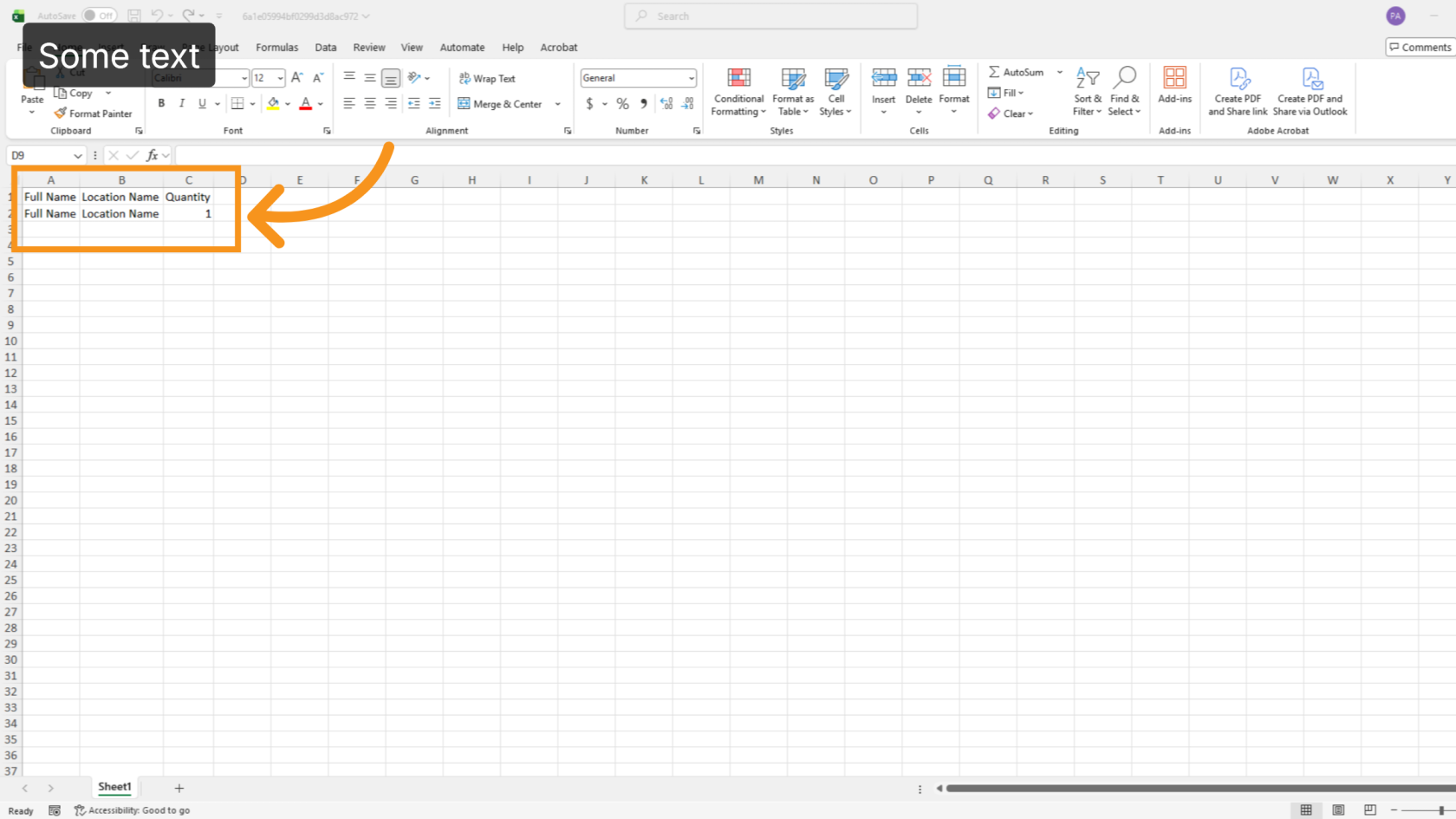Click the Insert Function fx icon
The image size is (1456, 819).
pyautogui.click(x=152, y=155)
